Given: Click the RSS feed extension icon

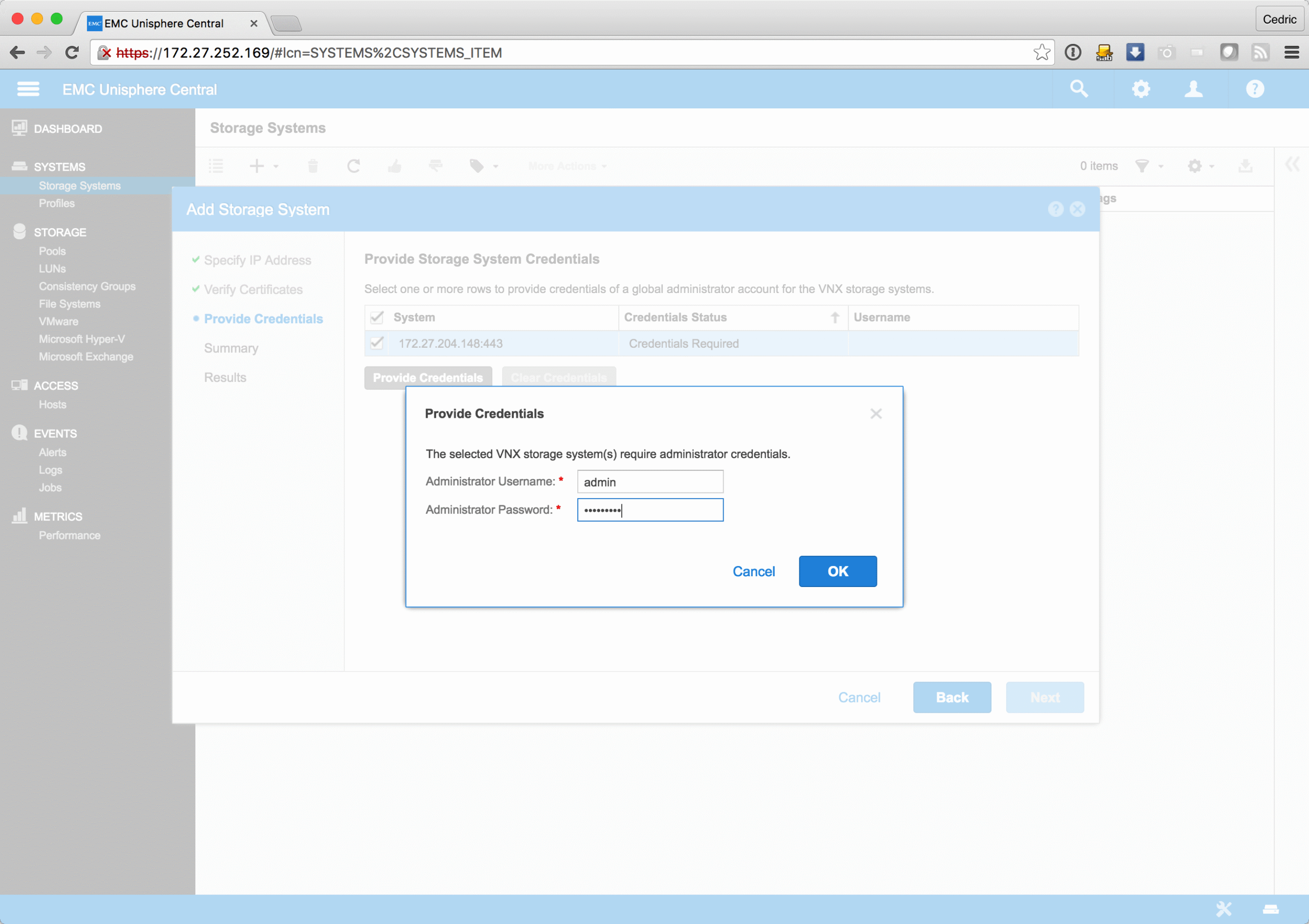Looking at the screenshot, I should pyautogui.click(x=1260, y=53).
